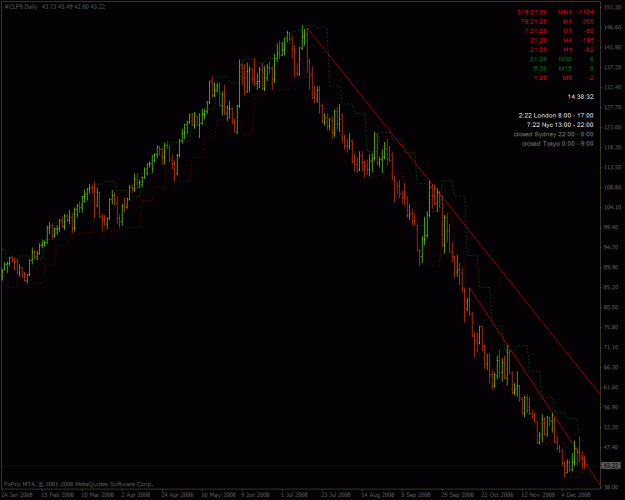This screenshot has width=625, height=500.
Task: Click the 4 Dec 2008 date label
Action: click(x=576, y=495)
